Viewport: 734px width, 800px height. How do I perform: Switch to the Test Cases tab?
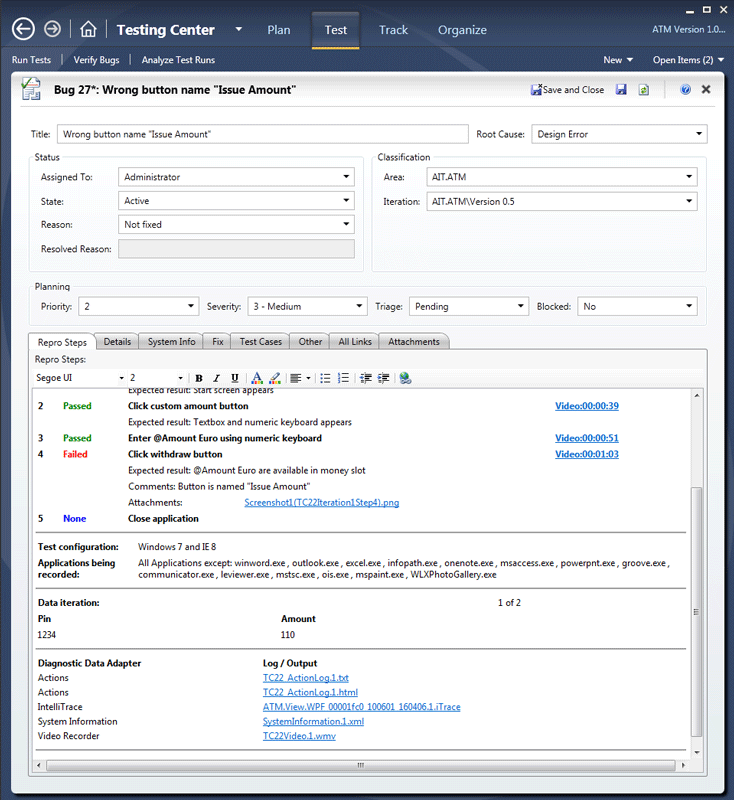point(260,342)
